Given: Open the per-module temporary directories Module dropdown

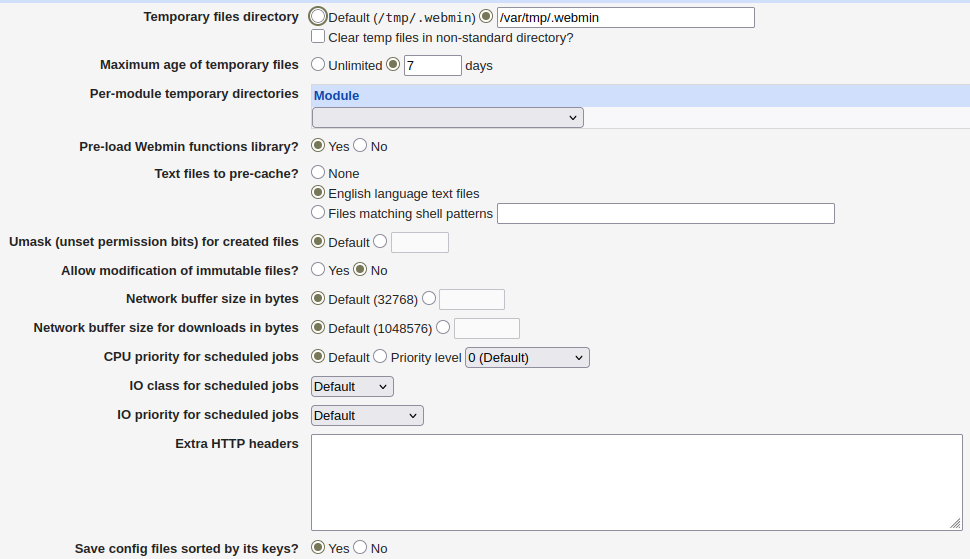Looking at the screenshot, I should click(x=448, y=117).
